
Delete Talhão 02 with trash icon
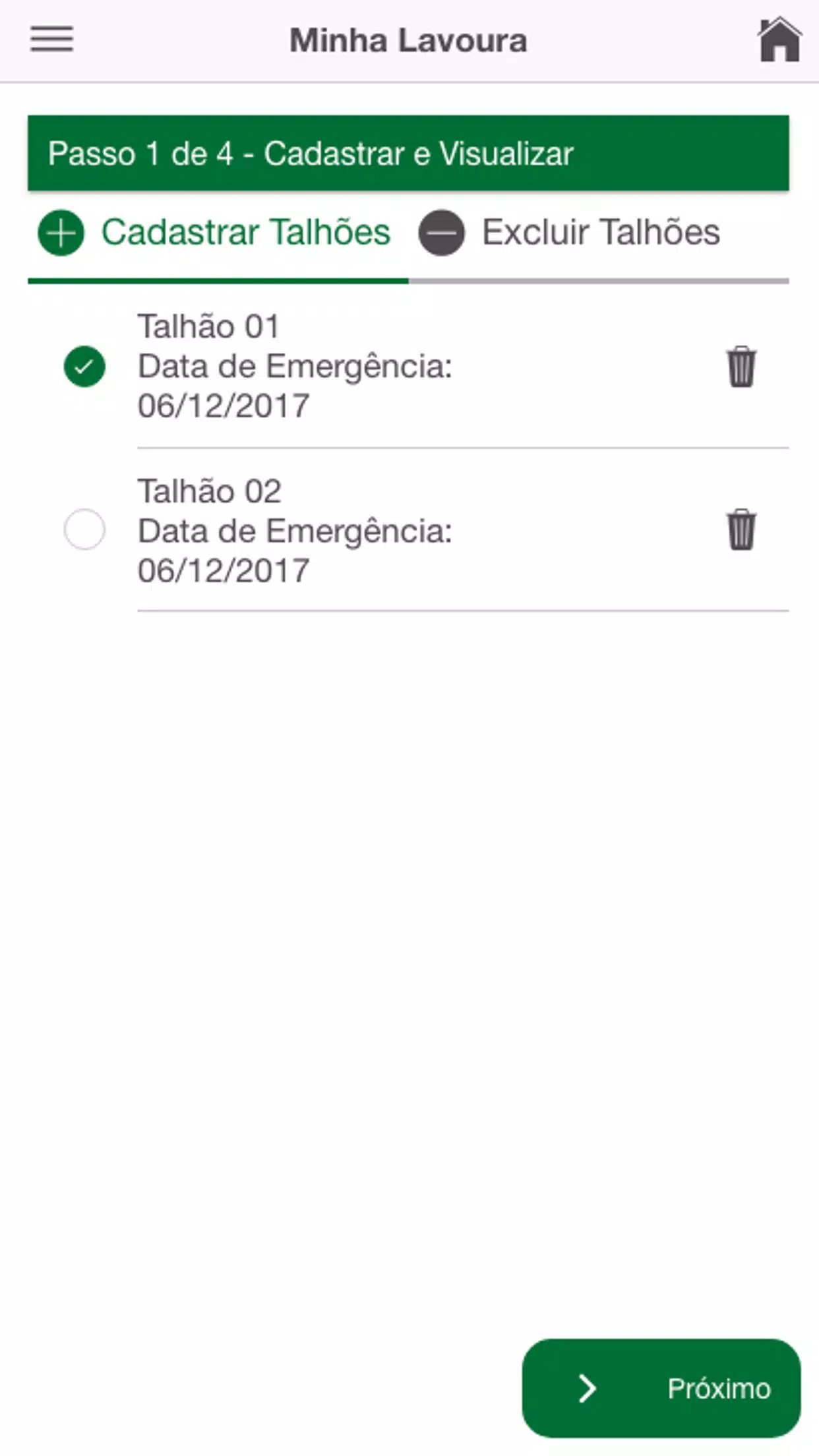pyautogui.click(x=741, y=529)
